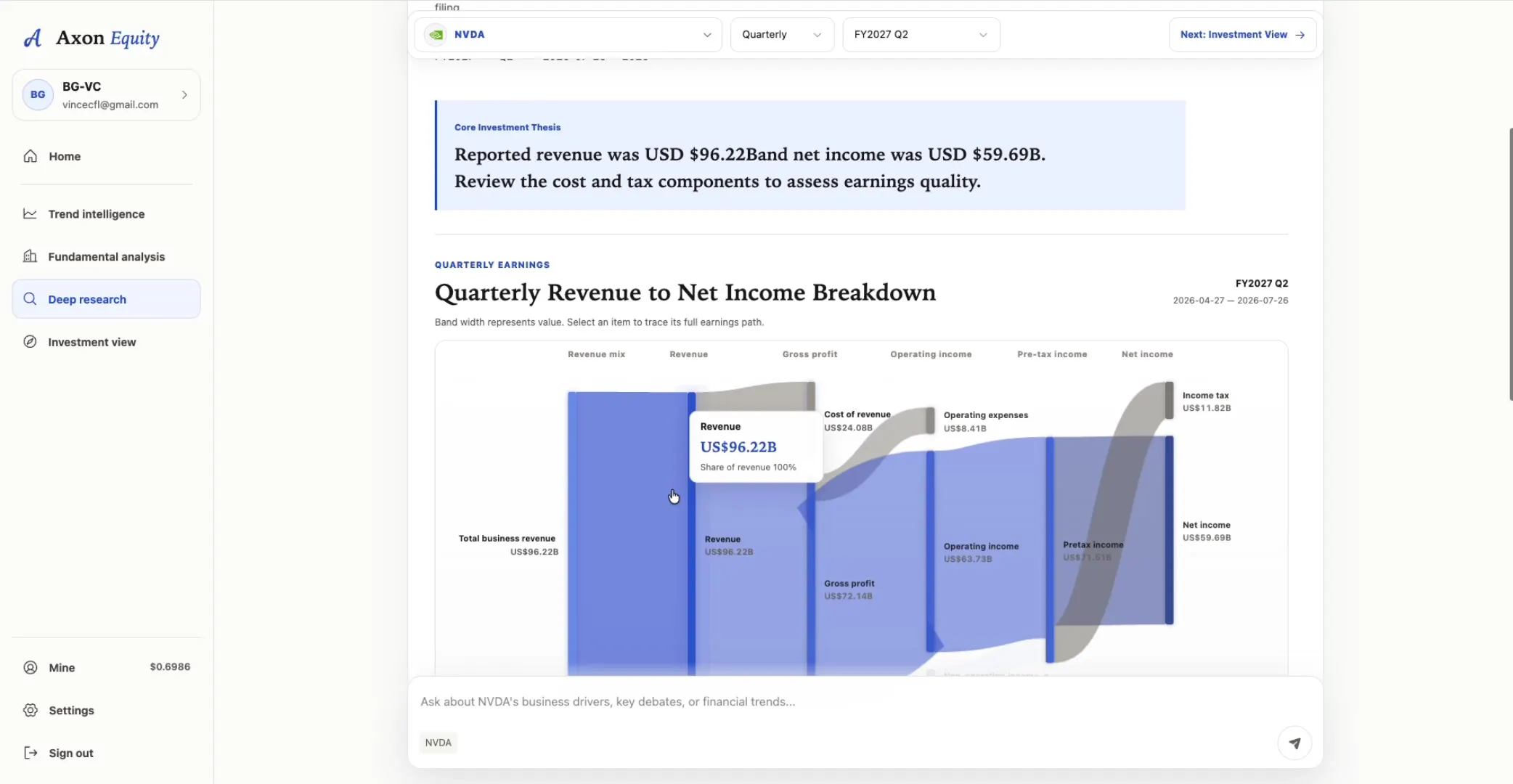This screenshot has height=784, width=1513.
Task: Send the message with paper-plane icon
Action: click(1294, 743)
